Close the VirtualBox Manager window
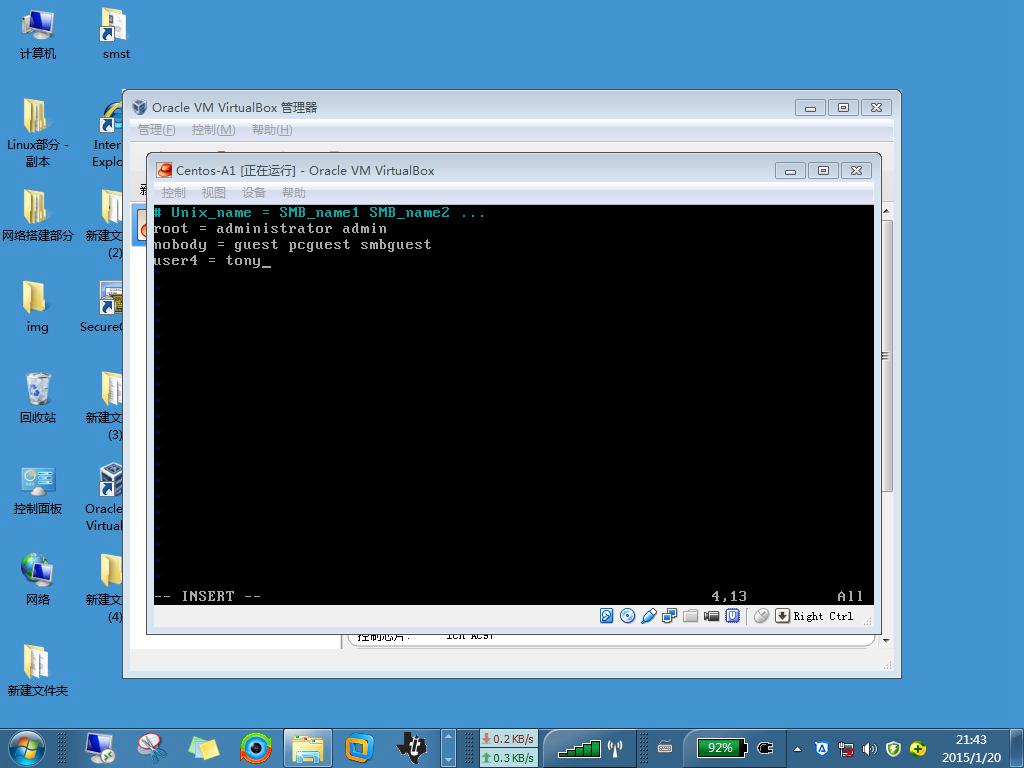This screenshot has width=1024, height=768. (x=876, y=108)
